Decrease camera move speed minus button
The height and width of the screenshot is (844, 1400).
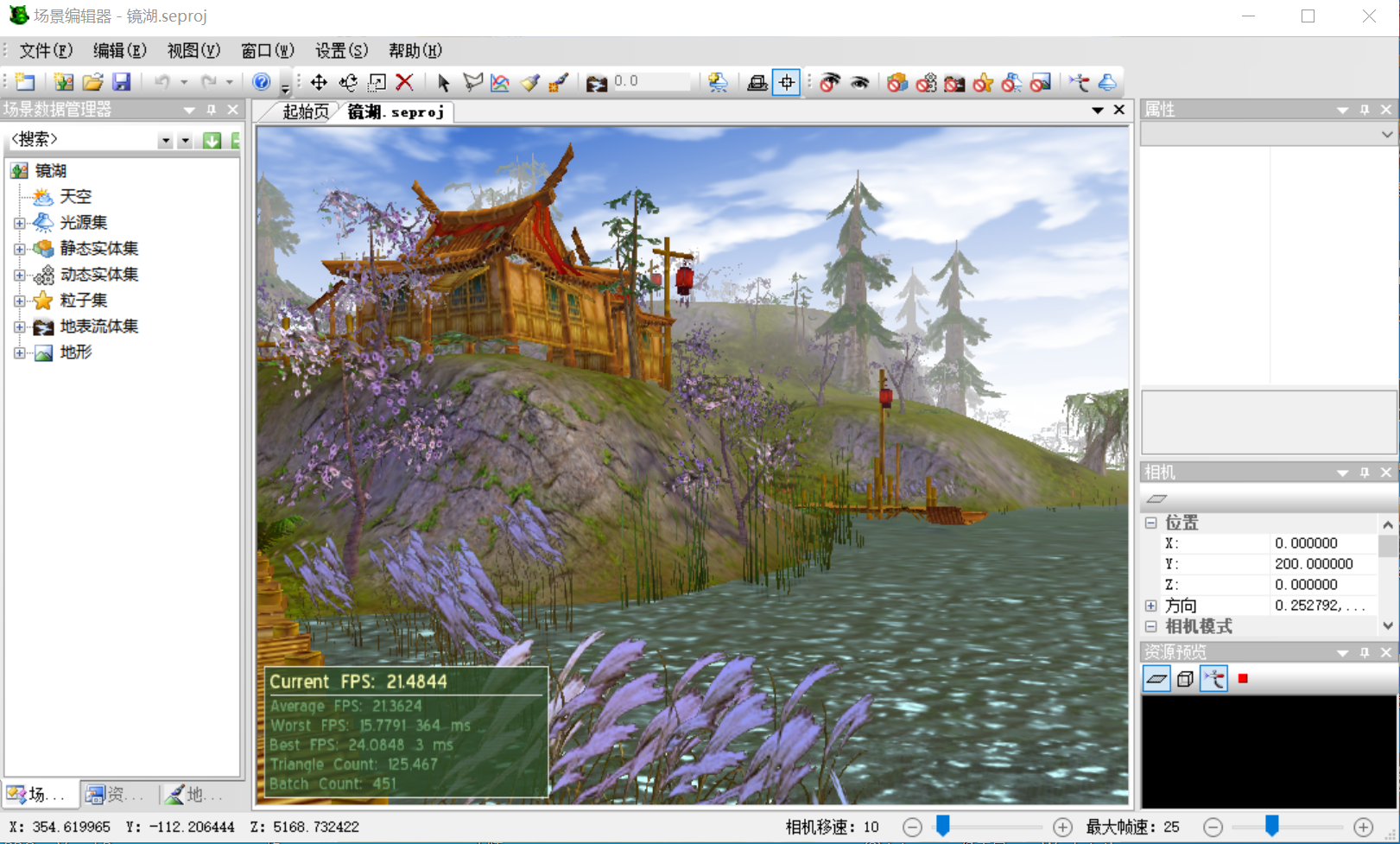tap(912, 827)
